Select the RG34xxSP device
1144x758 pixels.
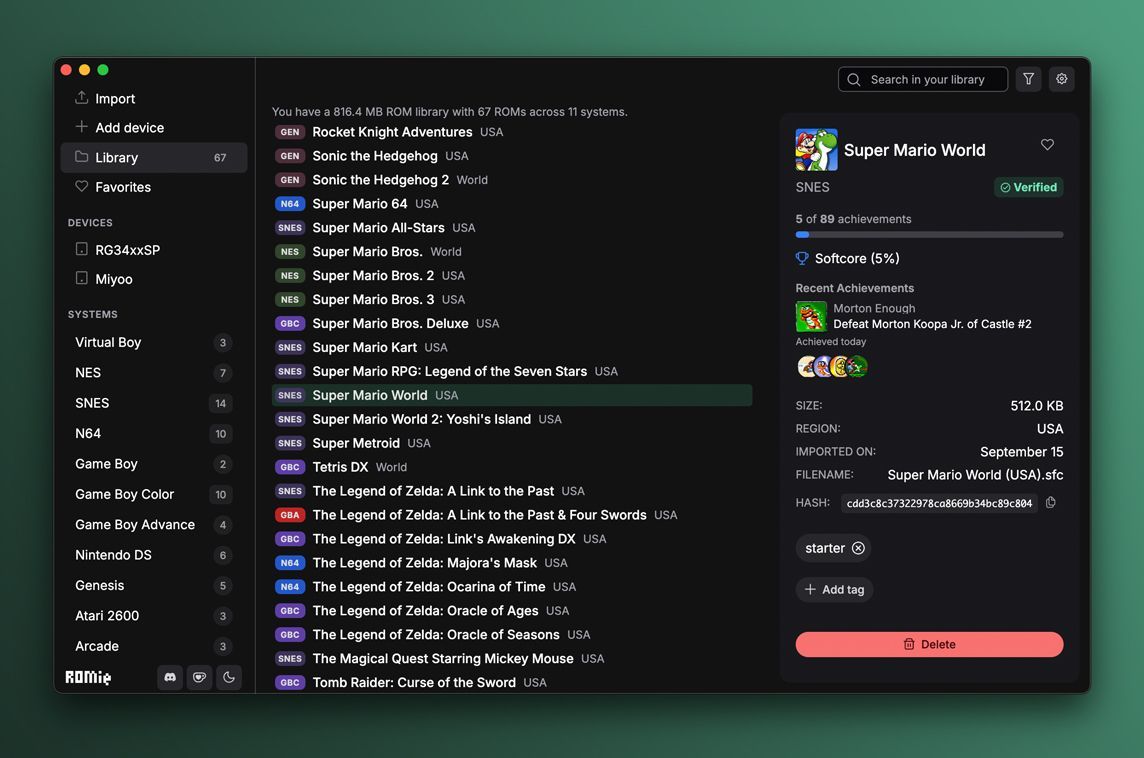tap(154, 250)
